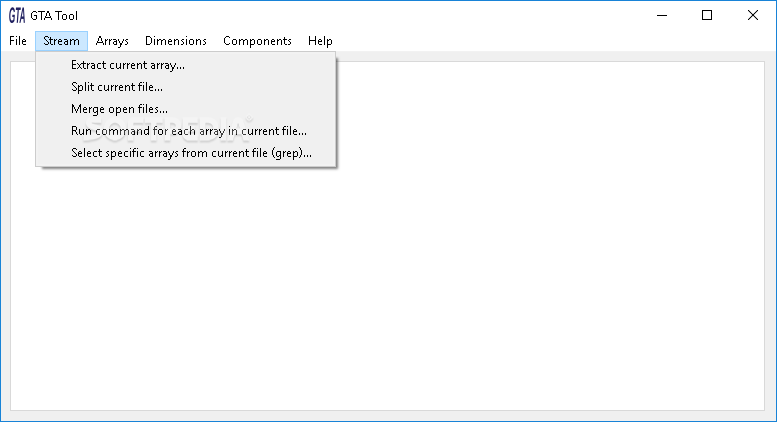Select Merge open files...
Viewport: 777px width, 422px height.
click(186, 109)
